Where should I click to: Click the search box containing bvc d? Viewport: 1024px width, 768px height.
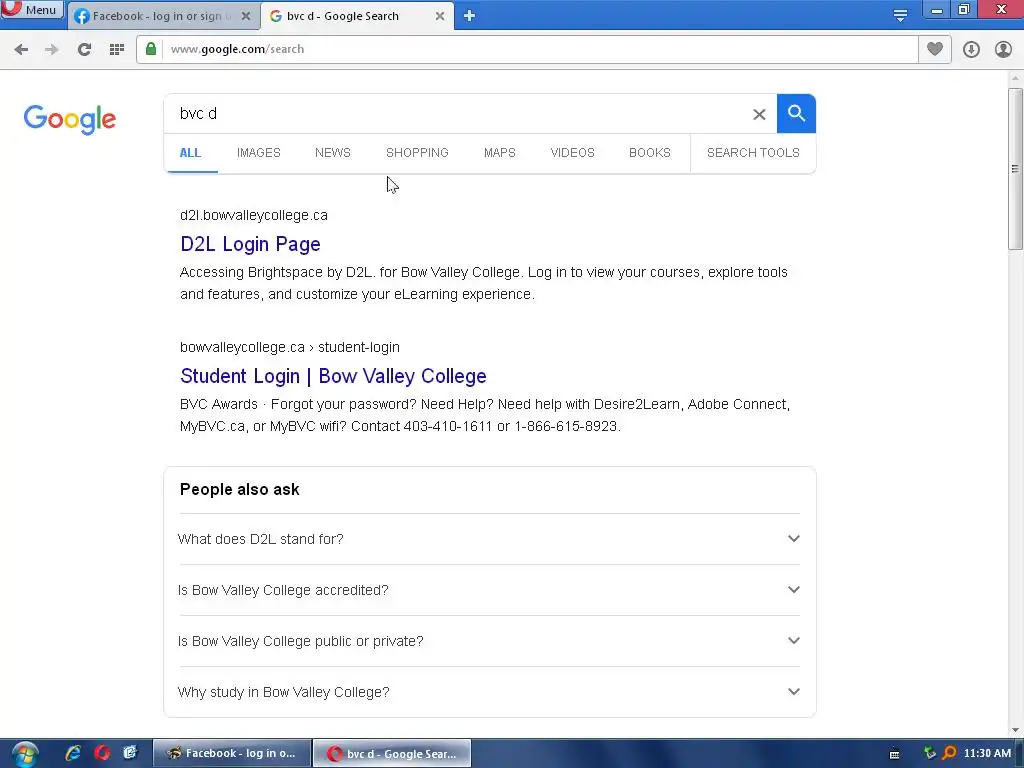tap(457, 114)
